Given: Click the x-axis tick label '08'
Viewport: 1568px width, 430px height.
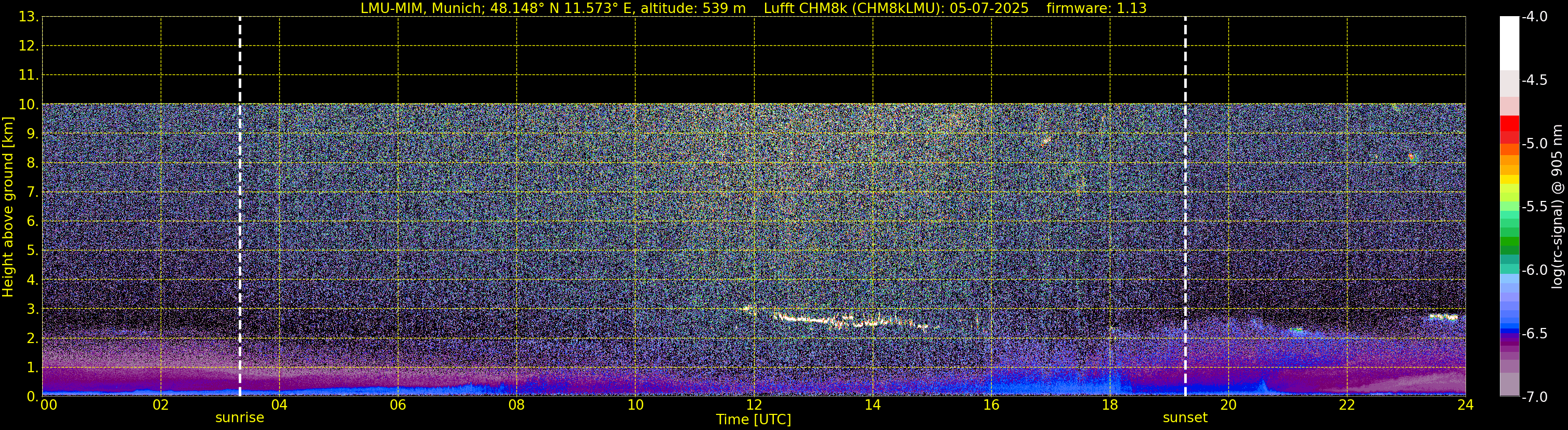Looking at the screenshot, I should pyautogui.click(x=517, y=405).
